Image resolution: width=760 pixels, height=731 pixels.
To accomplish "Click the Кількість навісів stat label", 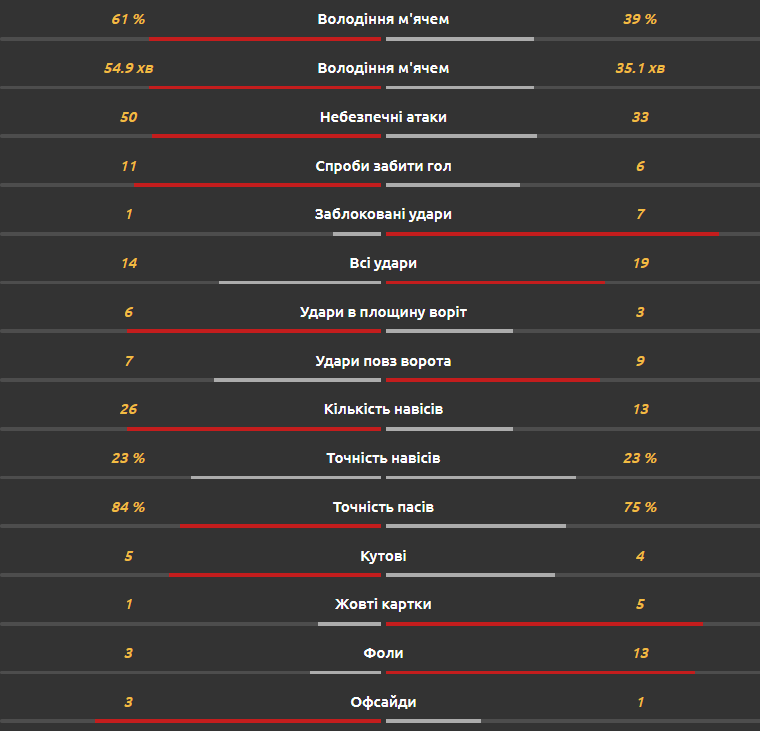I will (383, 409).
